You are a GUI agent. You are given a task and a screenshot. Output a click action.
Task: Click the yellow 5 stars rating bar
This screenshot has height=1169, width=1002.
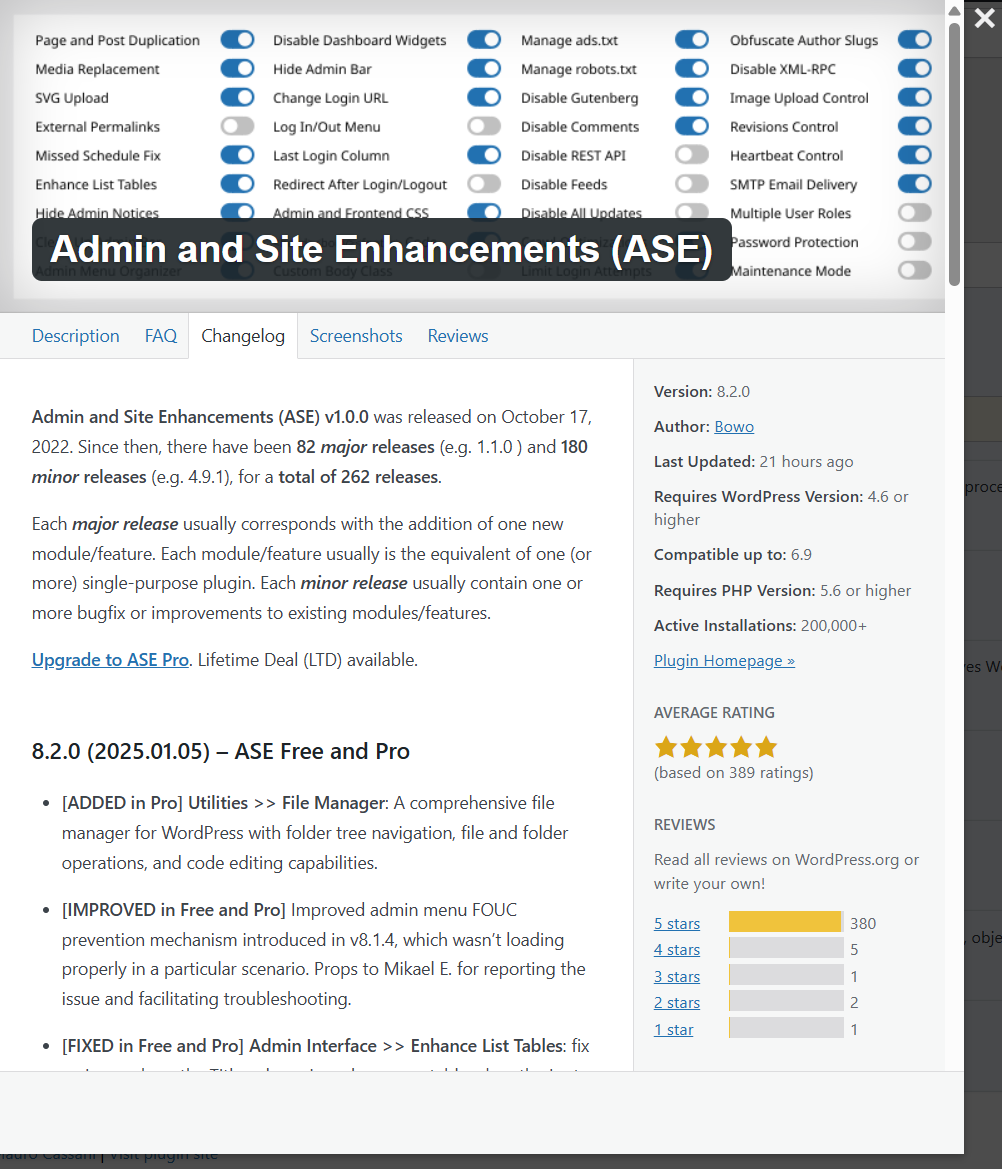785,922
